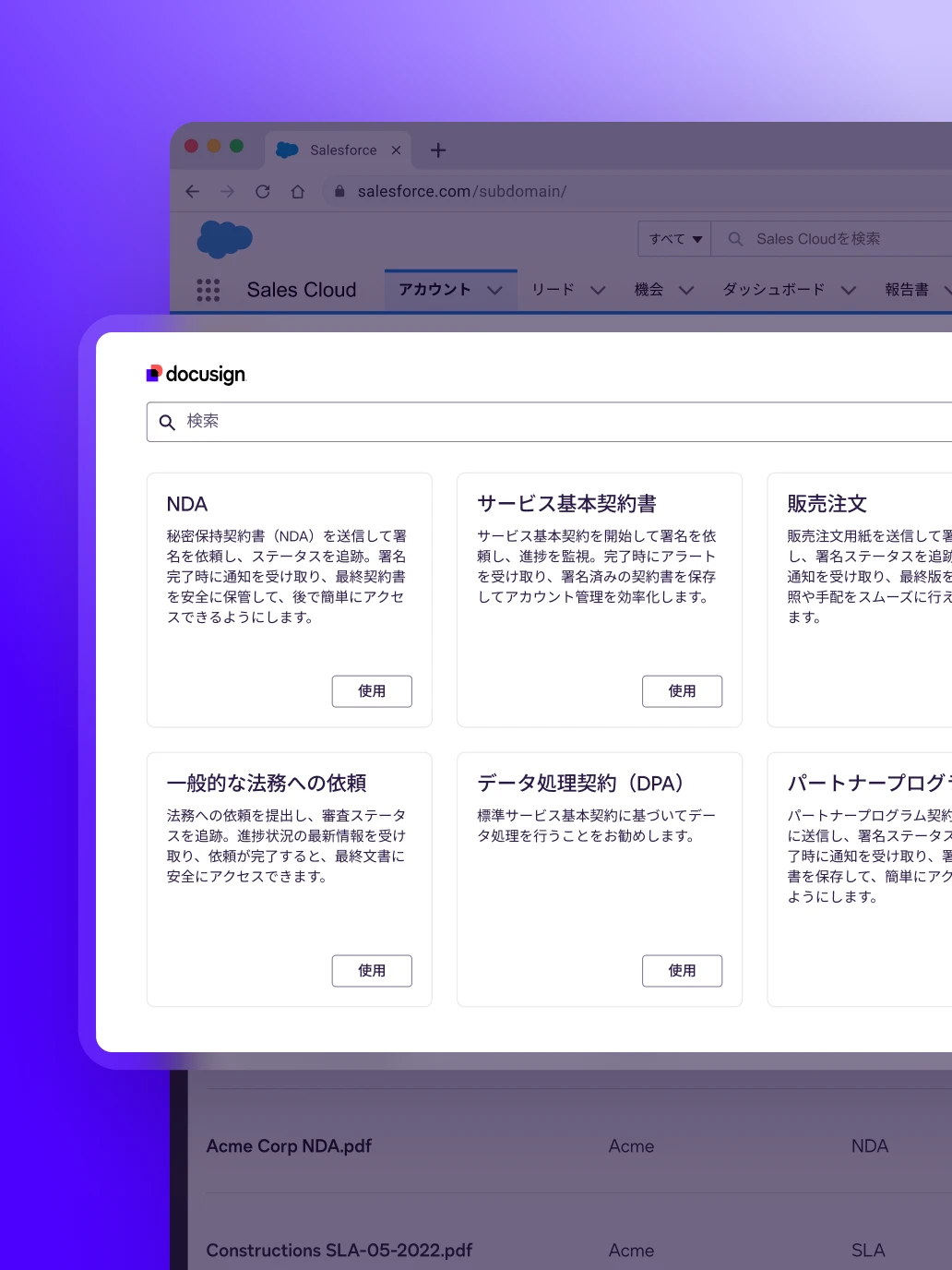
Task: Select the 機会 navigation tab
Action: click(649, 290)
